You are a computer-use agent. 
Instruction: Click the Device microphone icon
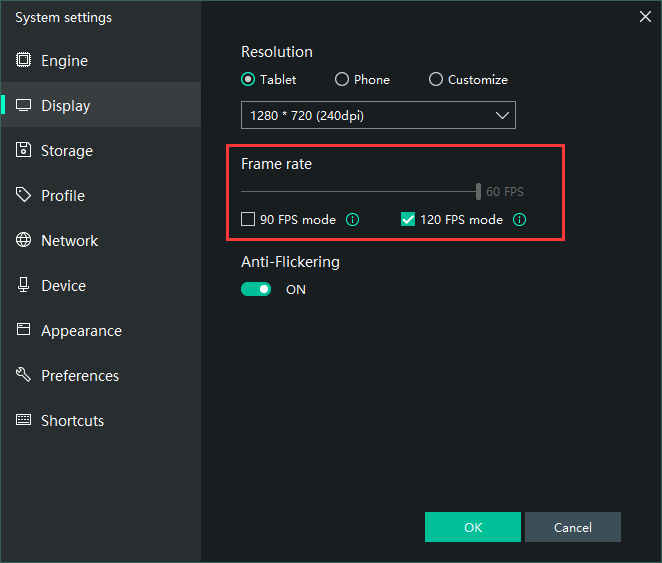(23, 285)
